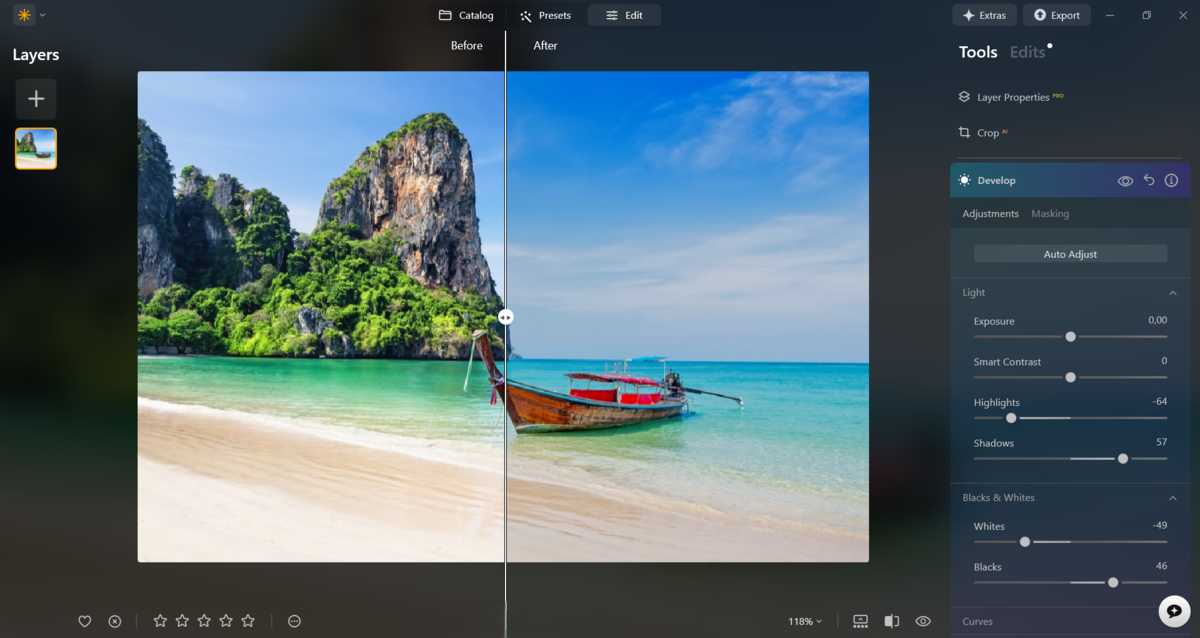
Task: Rate photo three stars
Action: [204, 621]
